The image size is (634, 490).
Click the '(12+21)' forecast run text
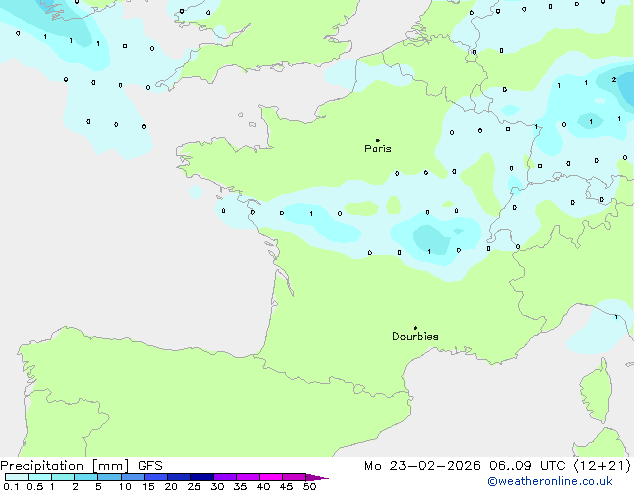point(602,466)
